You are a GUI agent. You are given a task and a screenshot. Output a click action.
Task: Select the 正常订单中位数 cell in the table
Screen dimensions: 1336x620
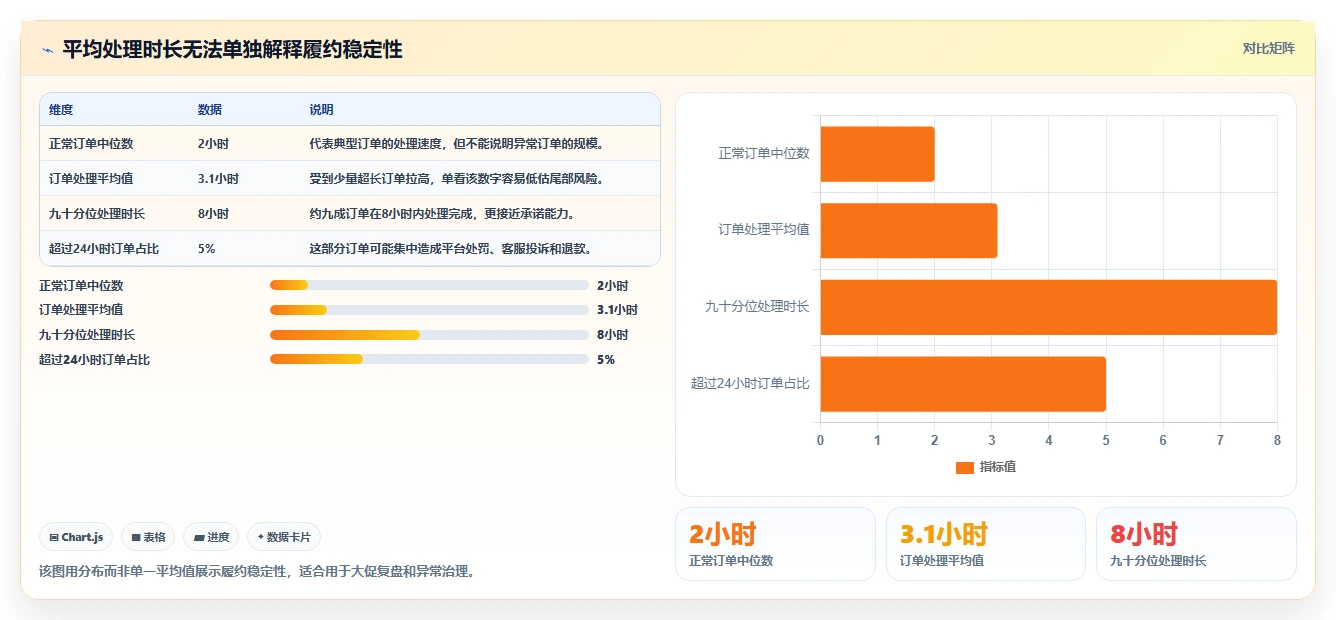coord(91,144)
